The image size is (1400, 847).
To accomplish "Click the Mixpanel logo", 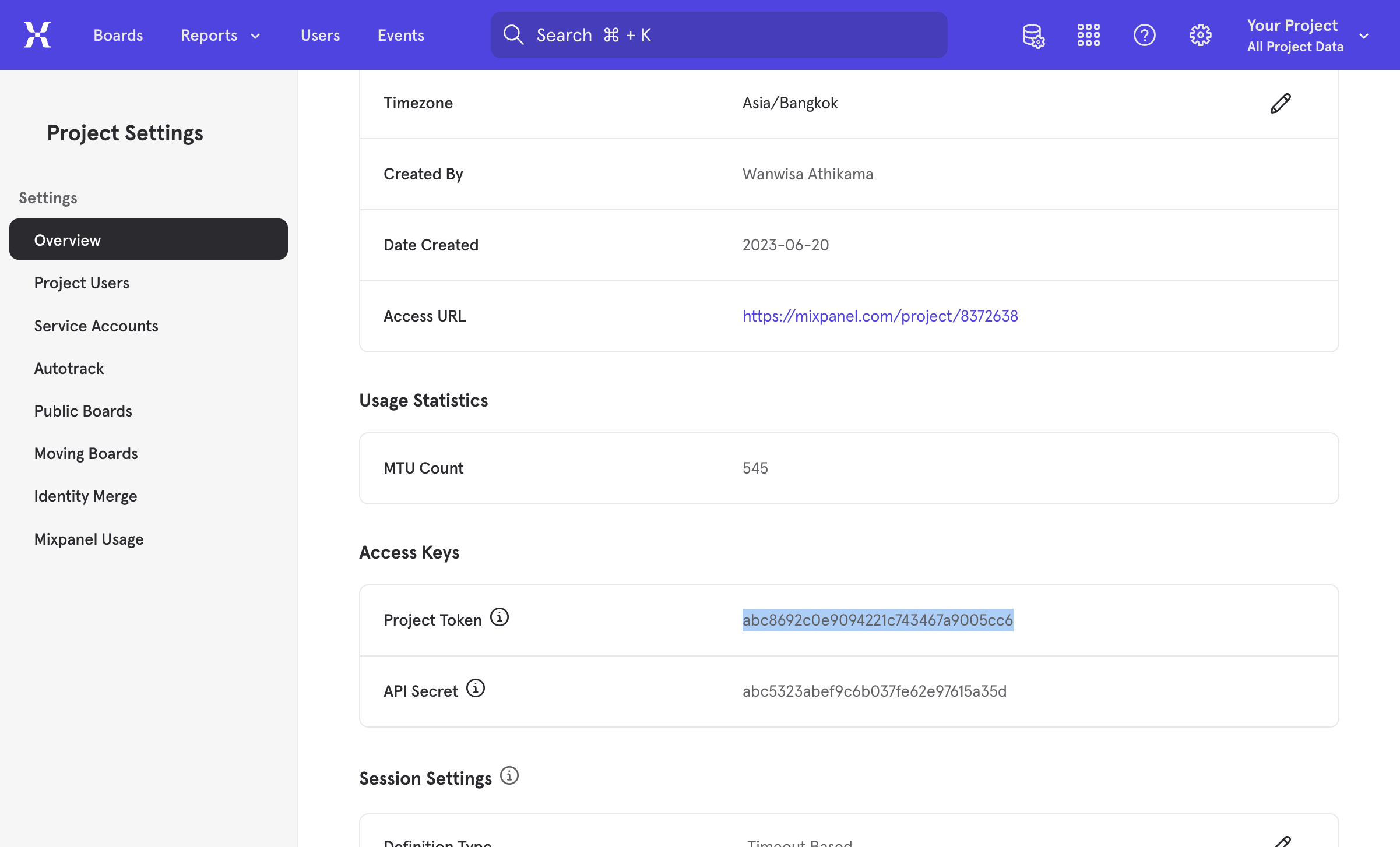I will pos(37,34).
